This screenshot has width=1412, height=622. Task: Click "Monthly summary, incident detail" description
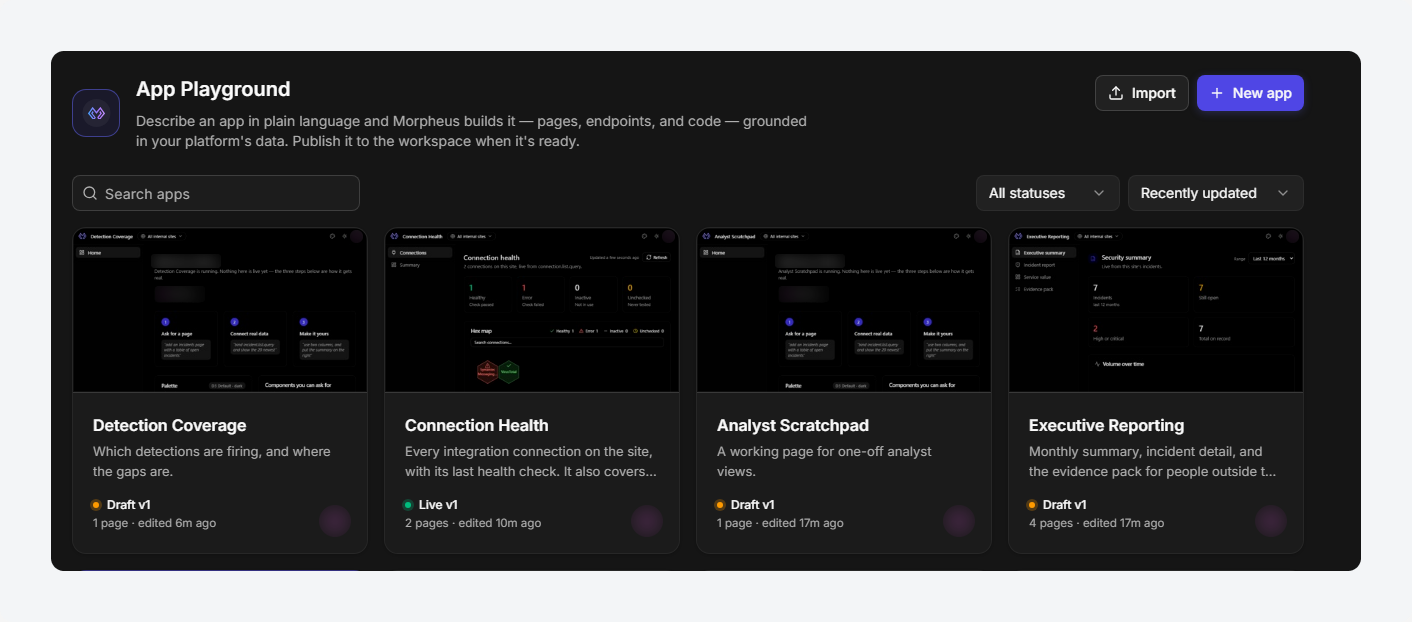1153,461
